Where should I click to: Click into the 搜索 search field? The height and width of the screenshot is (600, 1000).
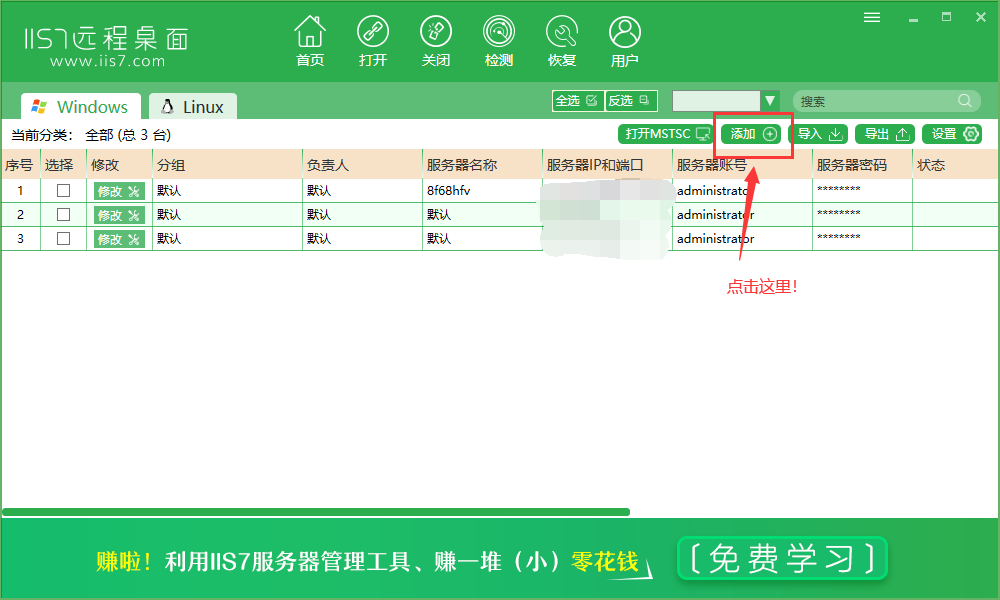click(x=877, y=101)
